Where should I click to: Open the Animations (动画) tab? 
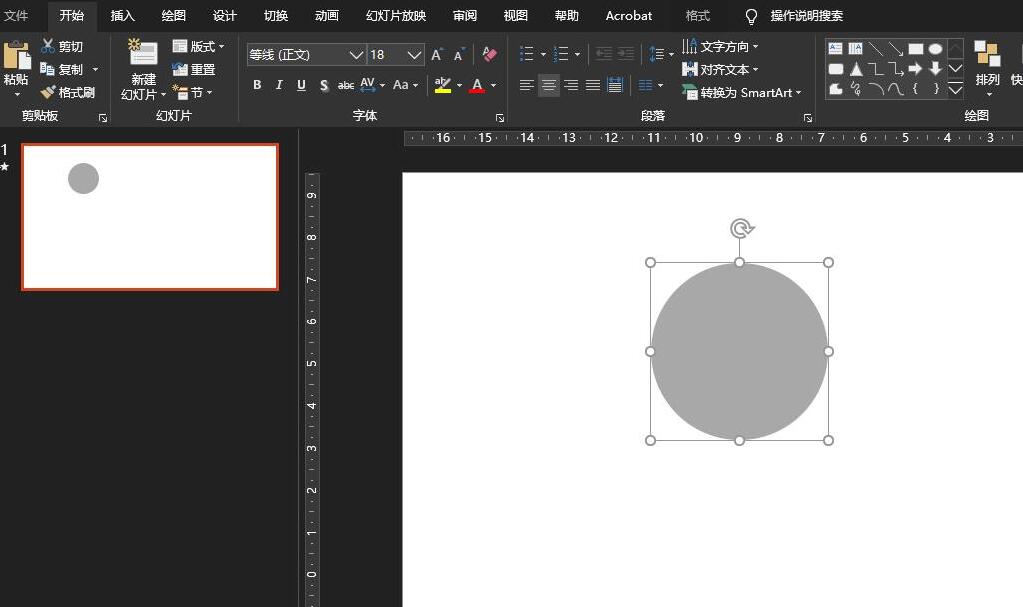coord(326,15)
